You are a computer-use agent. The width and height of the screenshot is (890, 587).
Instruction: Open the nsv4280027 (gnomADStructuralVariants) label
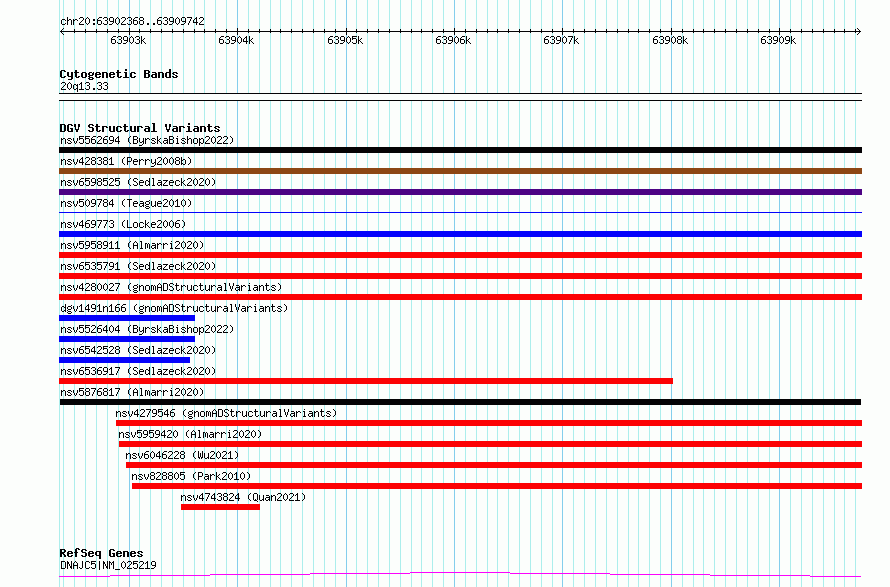pos(171,287)
